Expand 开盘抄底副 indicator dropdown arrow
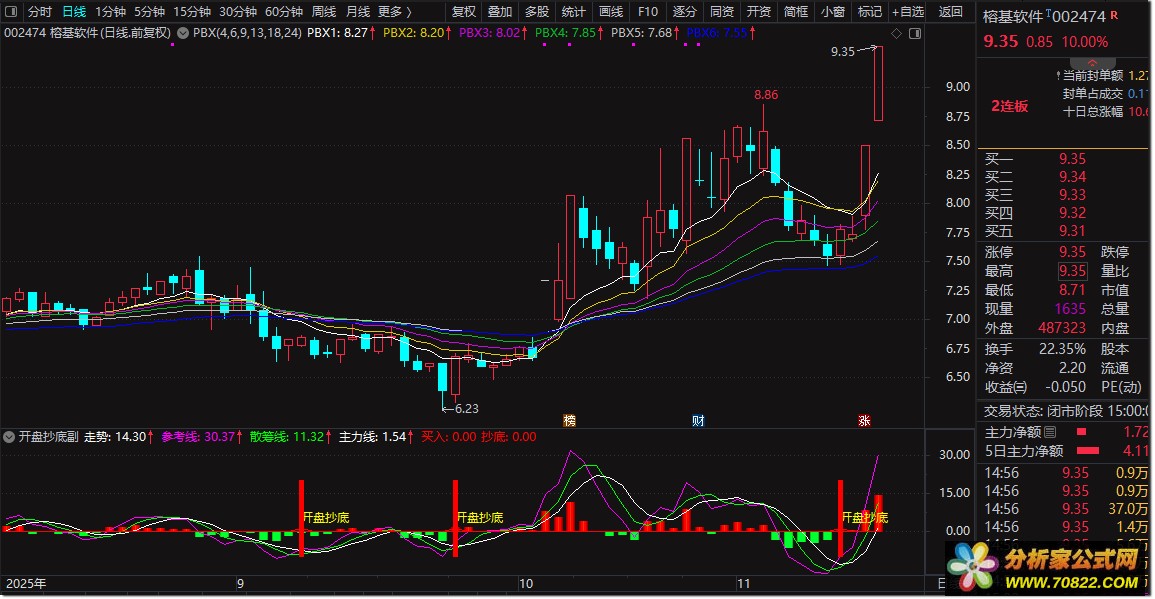 coord(9,437)
